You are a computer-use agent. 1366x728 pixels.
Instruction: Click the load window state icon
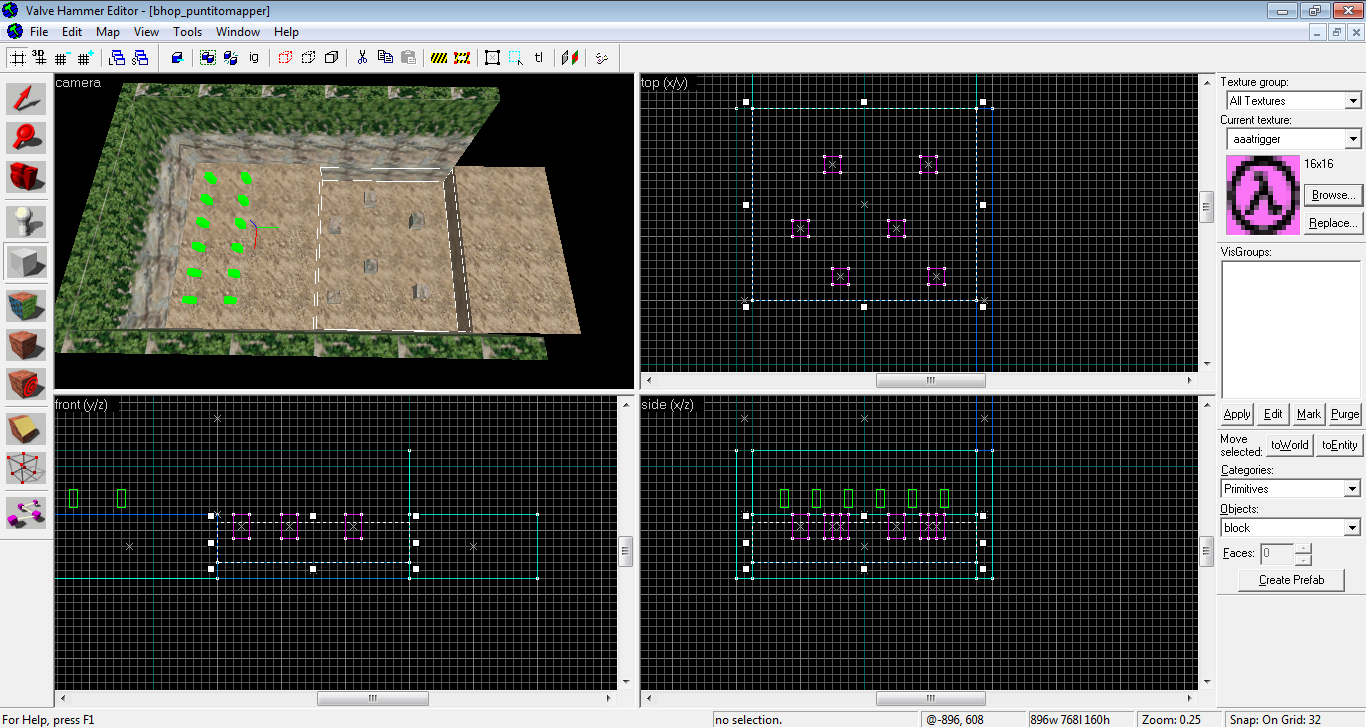point(117,58)
